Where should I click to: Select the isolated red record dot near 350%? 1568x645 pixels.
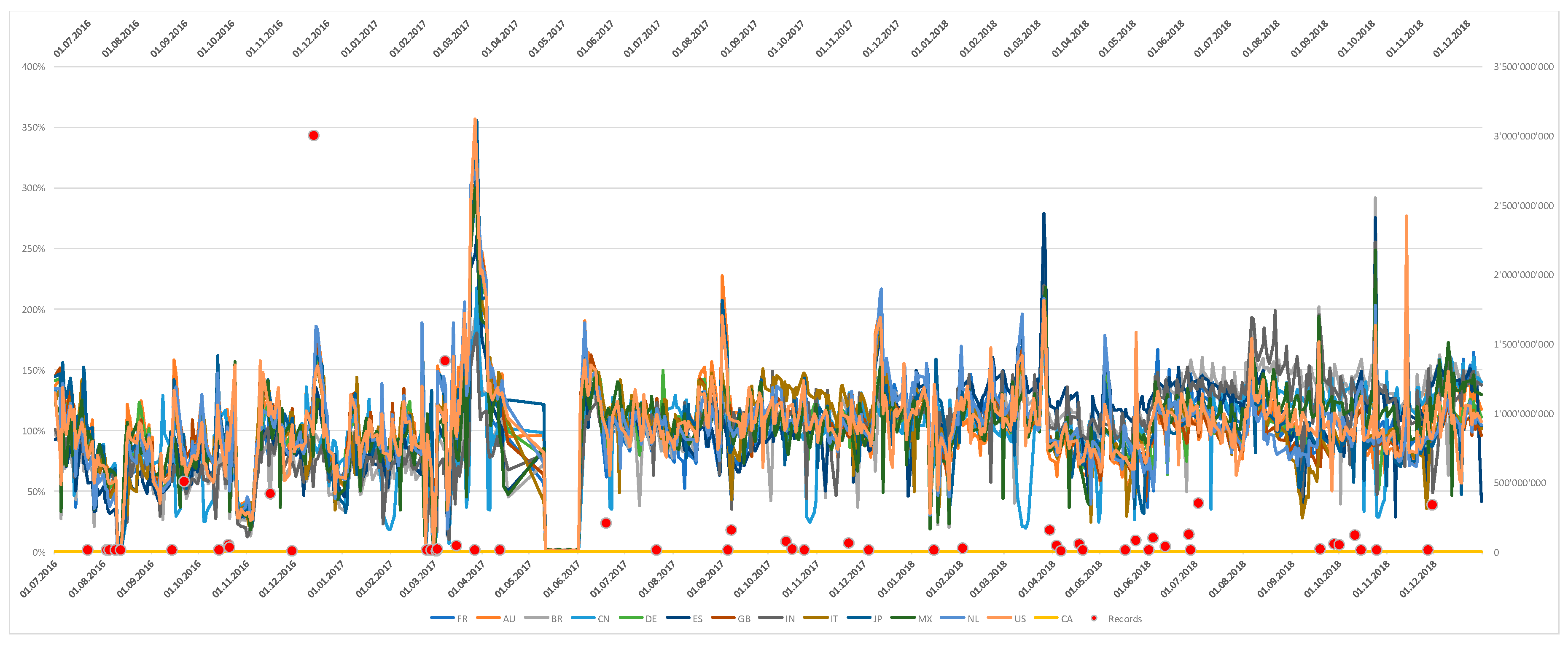click(314, 136)
